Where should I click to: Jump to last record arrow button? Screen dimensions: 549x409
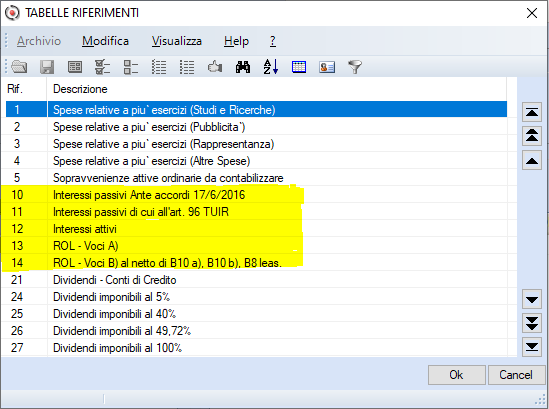tap(532, 347)
